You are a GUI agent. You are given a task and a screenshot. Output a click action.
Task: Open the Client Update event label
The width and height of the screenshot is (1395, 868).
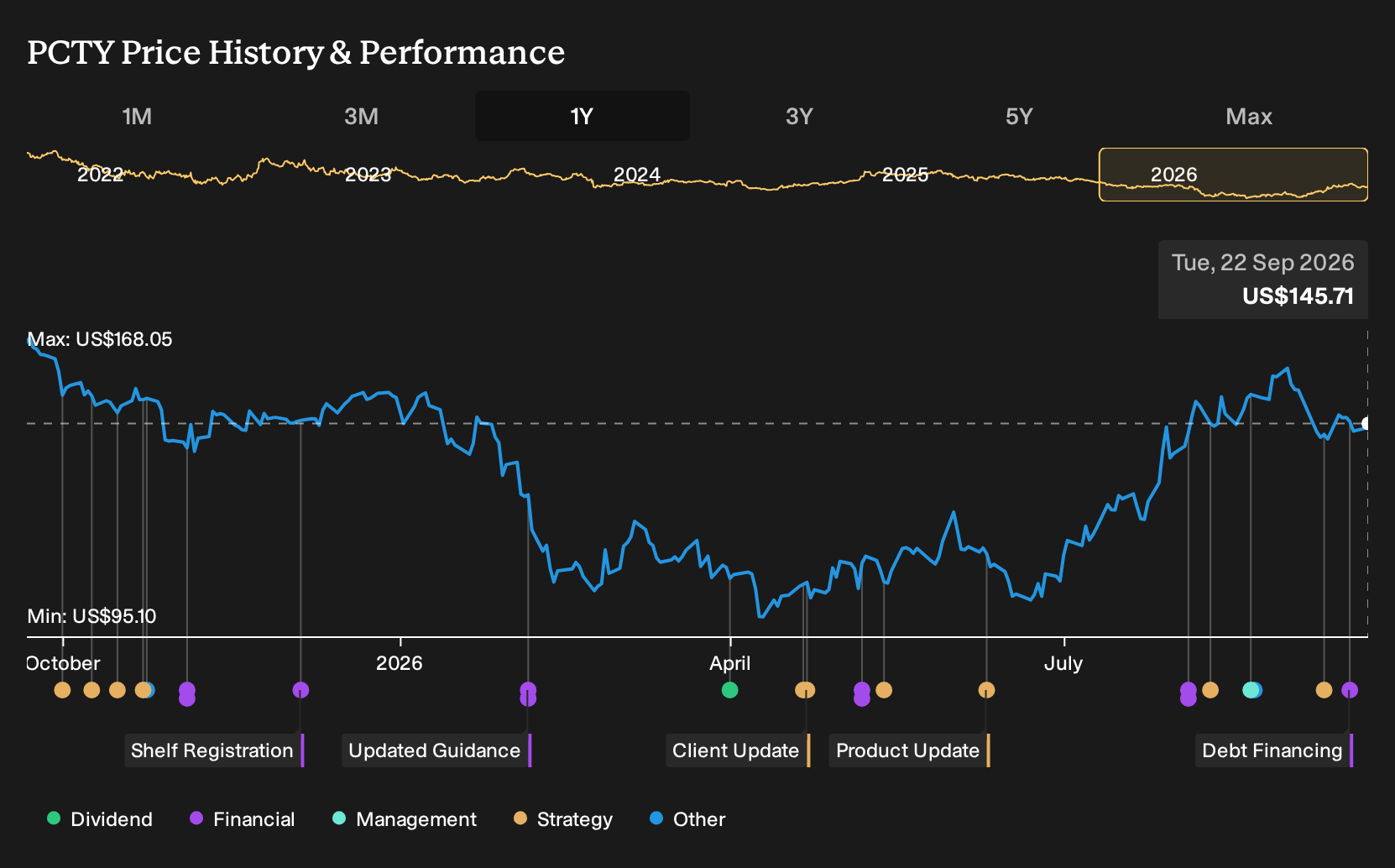click(x=738, y=750)
